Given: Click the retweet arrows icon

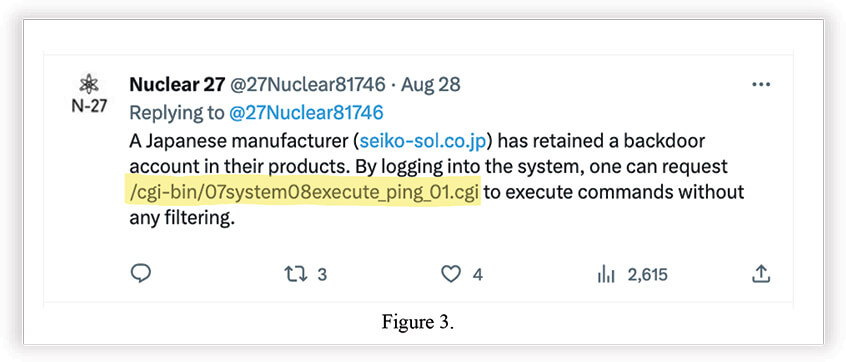Looking at the screenshot, I should click(296, 275).
